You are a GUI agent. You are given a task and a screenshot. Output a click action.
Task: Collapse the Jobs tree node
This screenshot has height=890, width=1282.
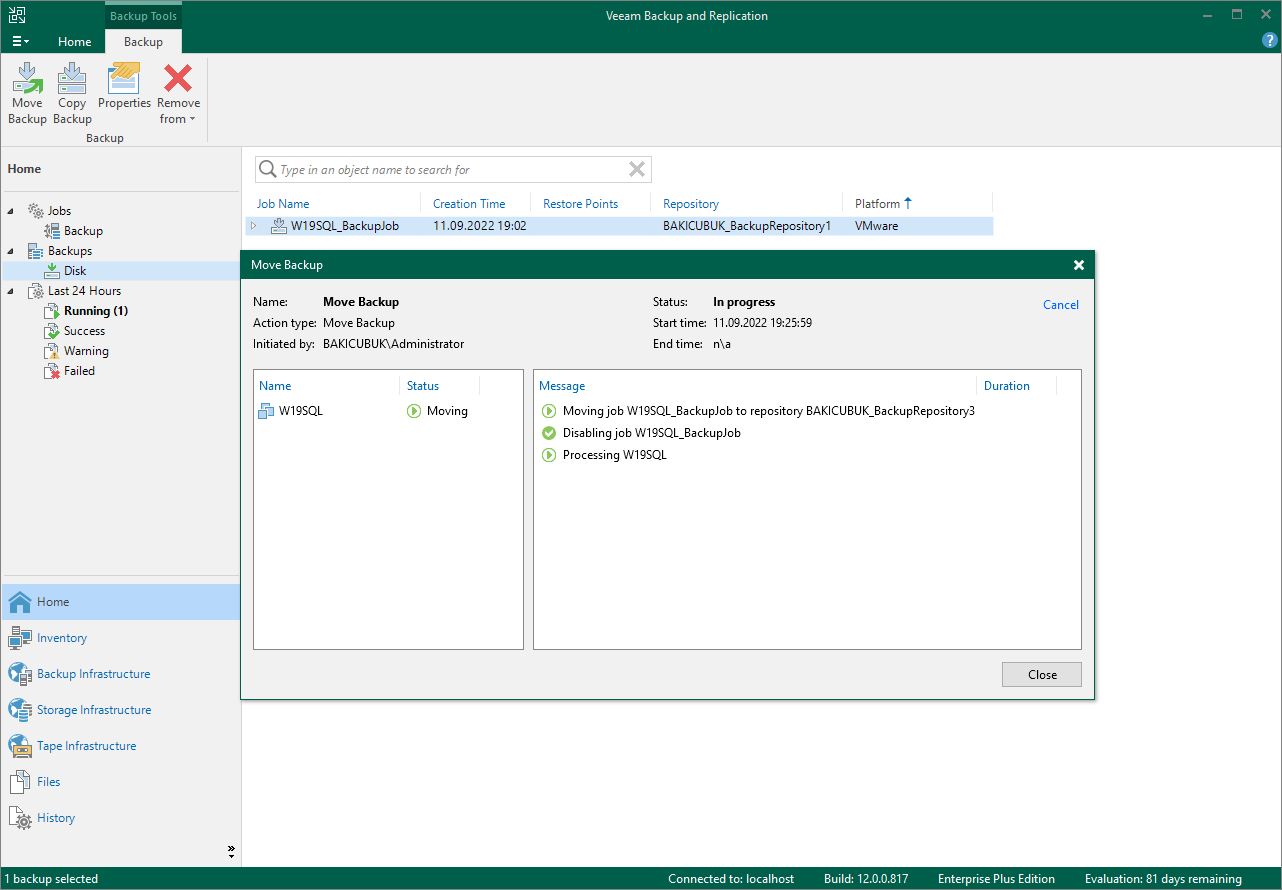tap(12, 211)
